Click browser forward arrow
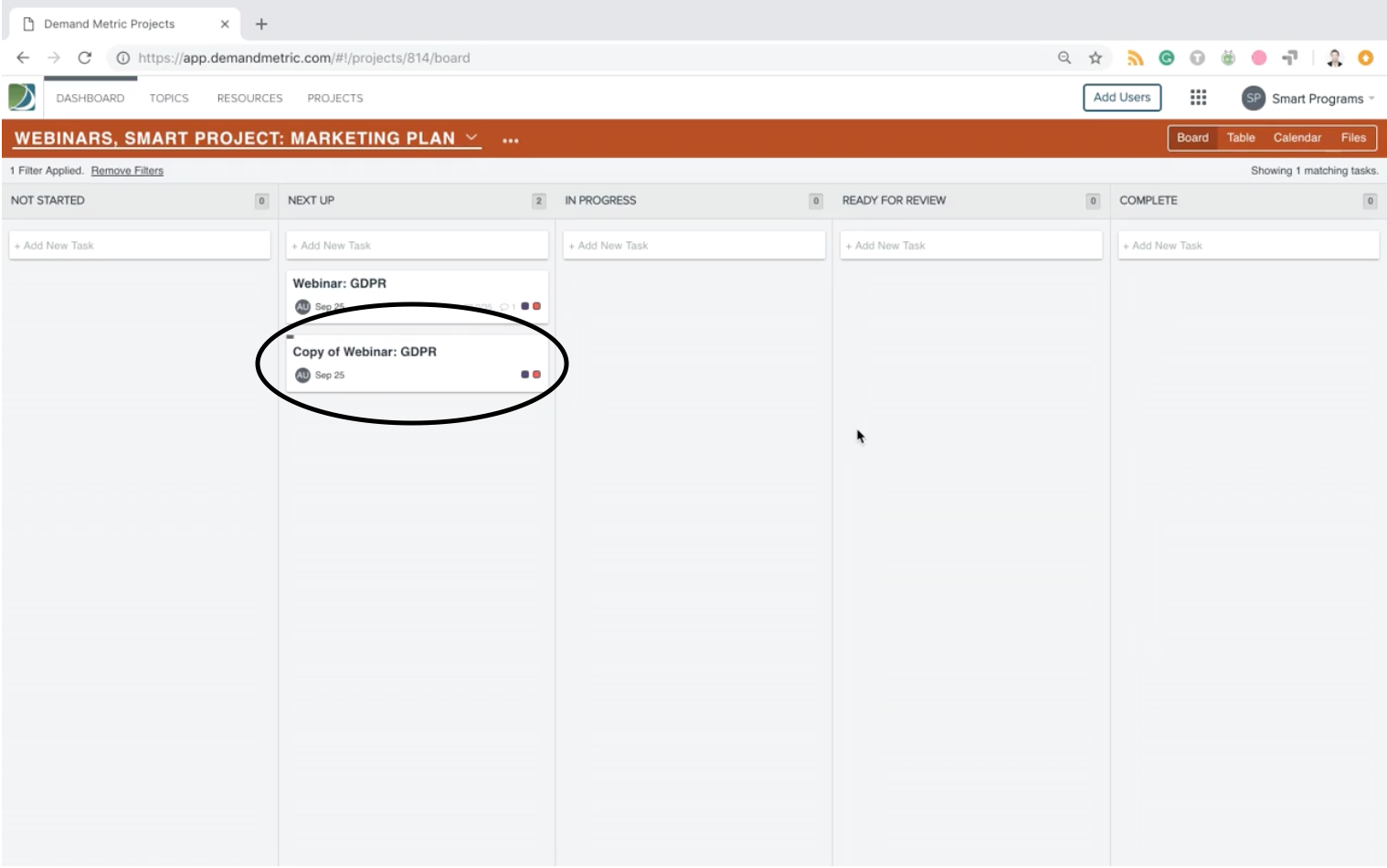 click(54, 58)
